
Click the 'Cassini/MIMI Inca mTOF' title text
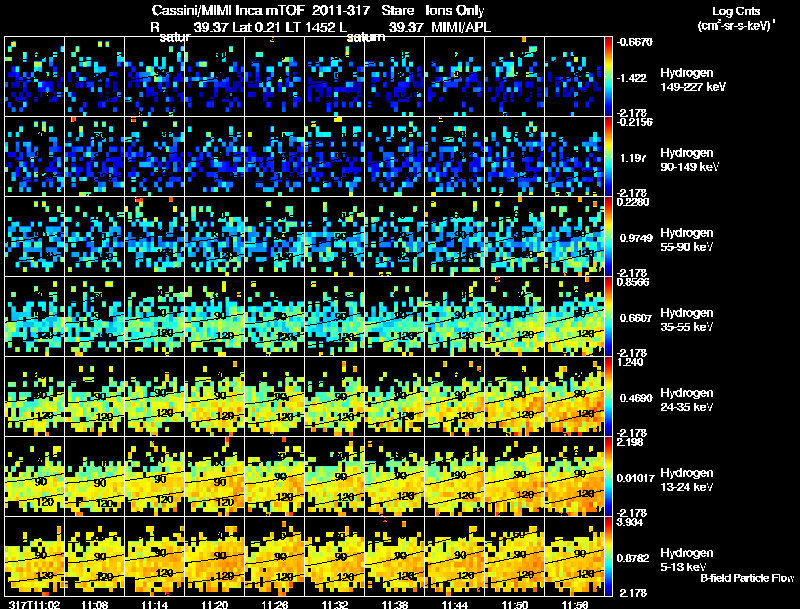tap(228, 11)
